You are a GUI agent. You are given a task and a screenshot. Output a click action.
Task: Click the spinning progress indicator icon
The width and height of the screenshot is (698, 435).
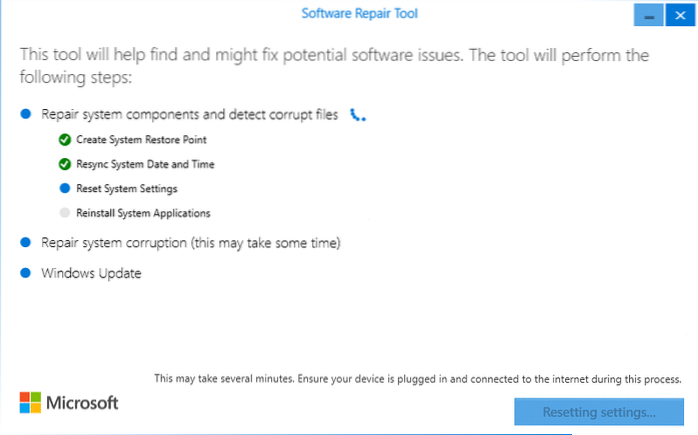pos(358,117)
